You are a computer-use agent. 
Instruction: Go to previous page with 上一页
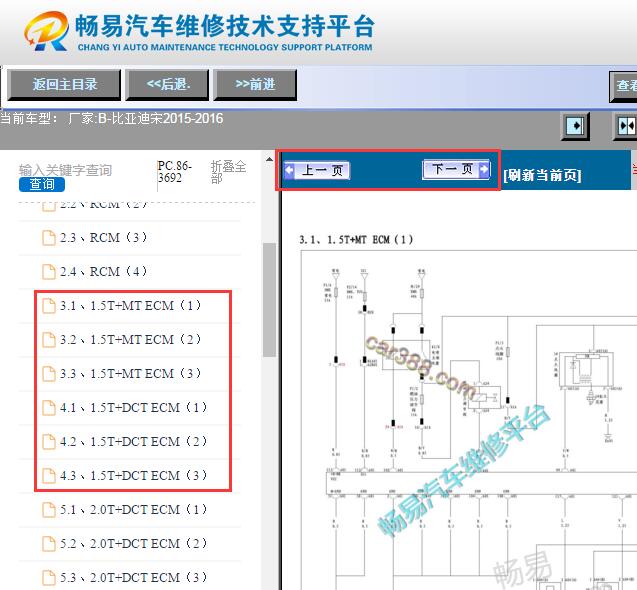[x=317, y=170]
